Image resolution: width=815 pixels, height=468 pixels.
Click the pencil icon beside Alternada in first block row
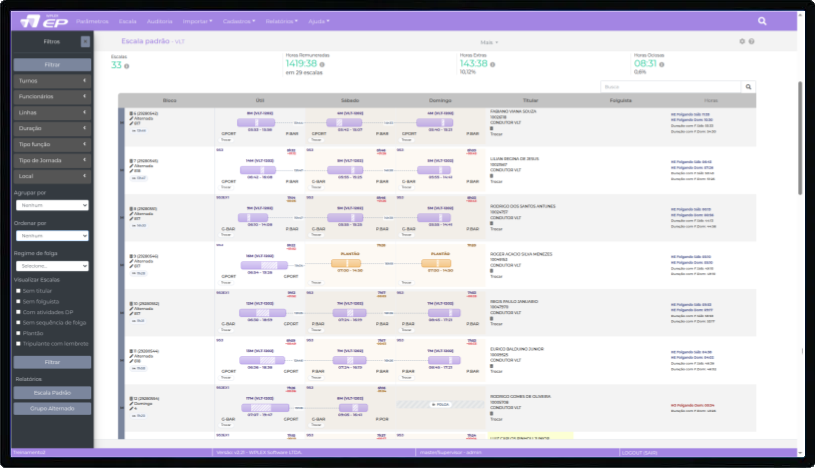point(132,119)
